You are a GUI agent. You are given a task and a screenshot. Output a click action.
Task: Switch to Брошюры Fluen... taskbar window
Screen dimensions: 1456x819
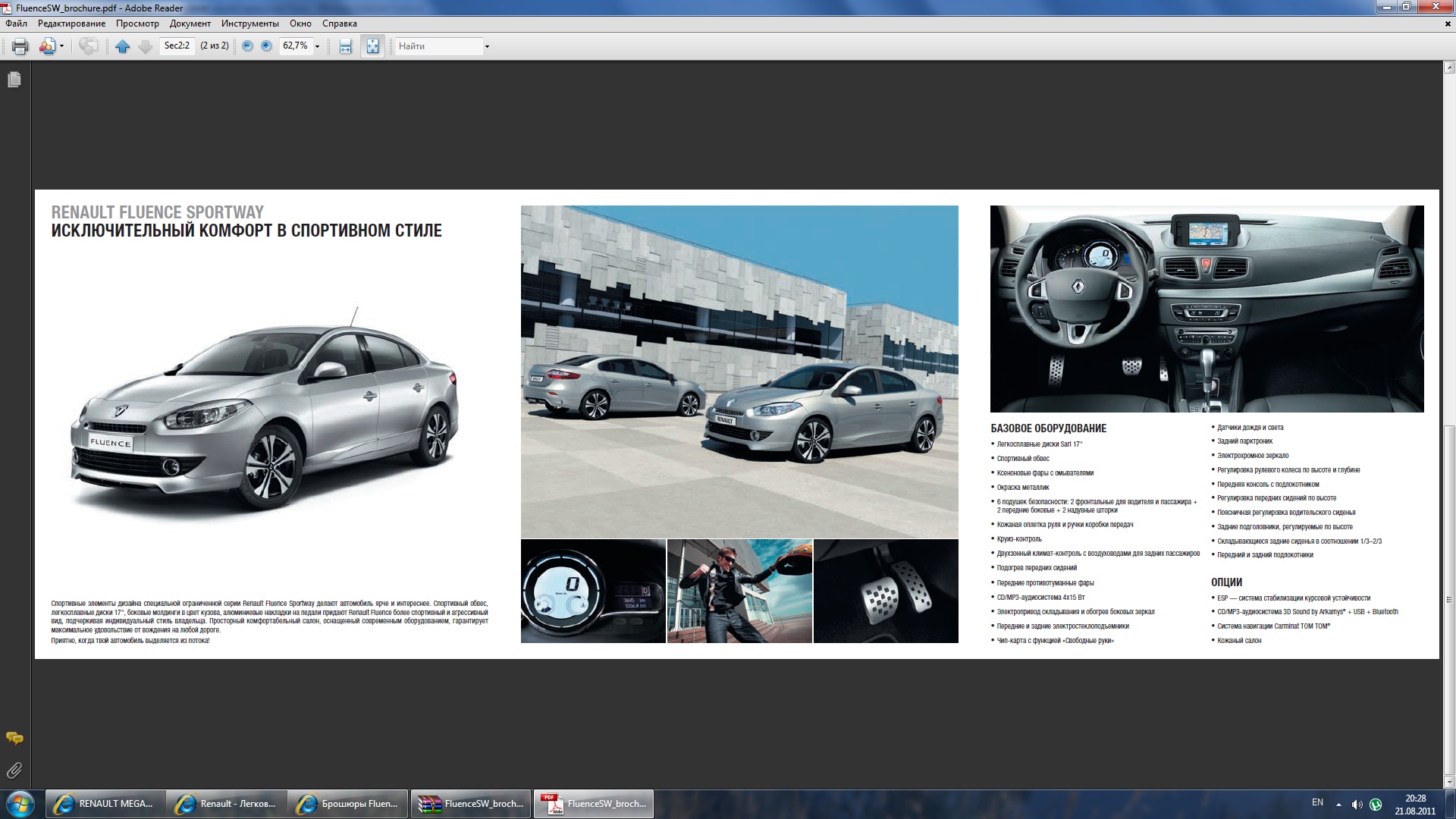347,804
